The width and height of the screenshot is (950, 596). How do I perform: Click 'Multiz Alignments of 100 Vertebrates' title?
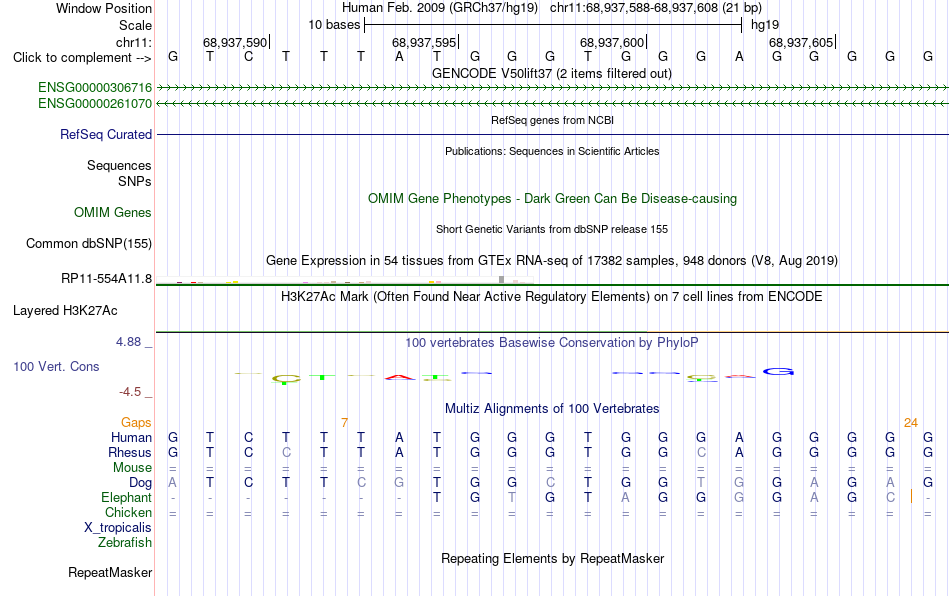click(552, 409)
